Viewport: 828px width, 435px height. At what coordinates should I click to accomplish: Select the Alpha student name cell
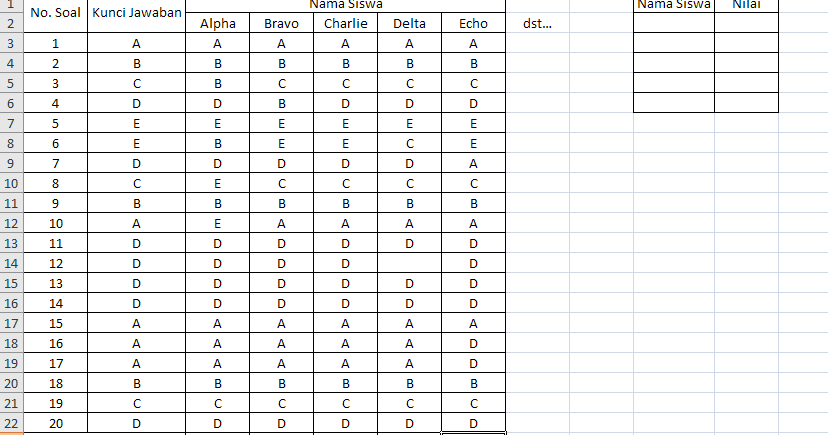218,23
